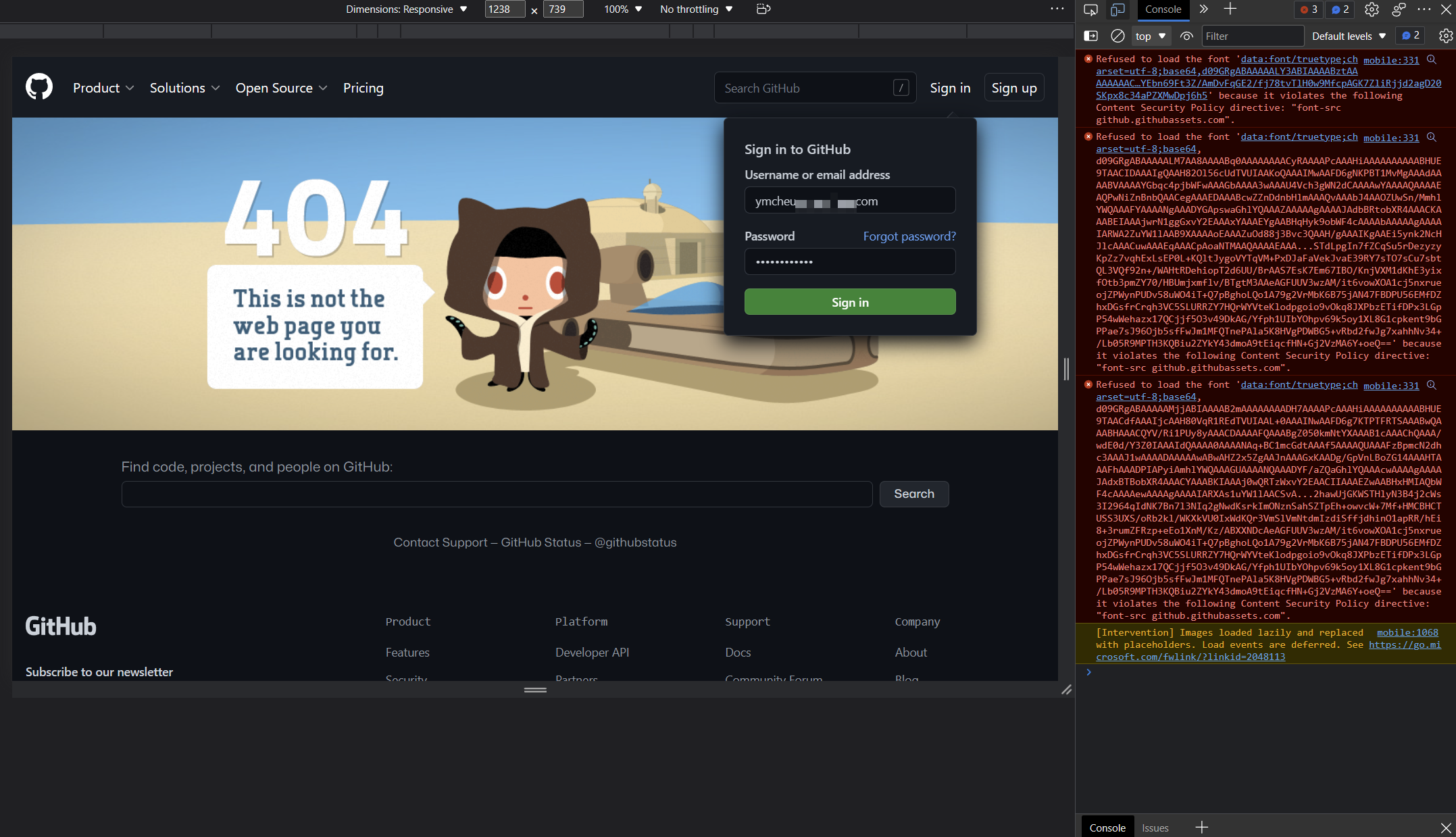This screenshot has height=837, width=1456.
Task: Open the rotate device icon in toolbar
Action: click(763, 9)
